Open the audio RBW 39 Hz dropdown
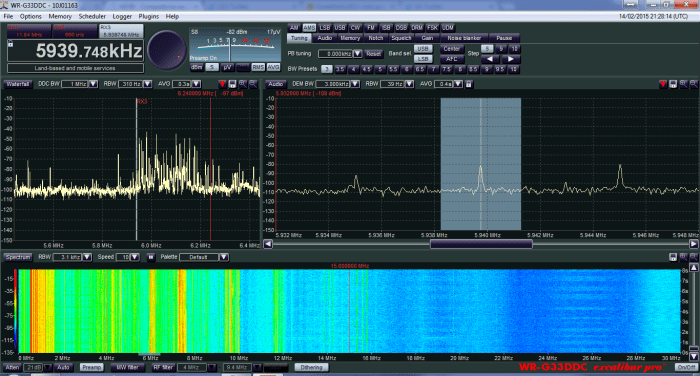The image size is (700, 376). (x=409, y=84)
